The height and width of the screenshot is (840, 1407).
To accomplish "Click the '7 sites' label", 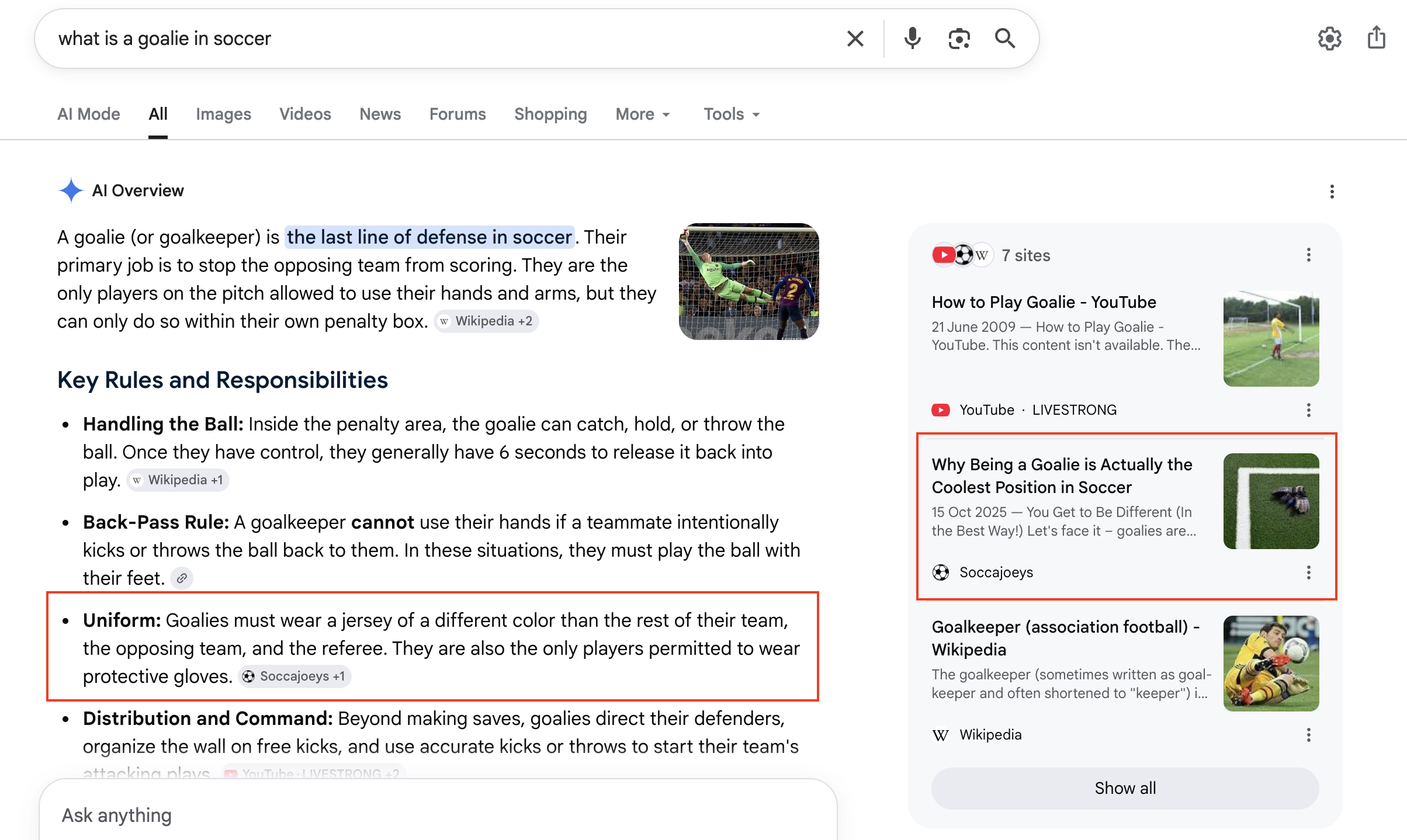I will 1025,255.
